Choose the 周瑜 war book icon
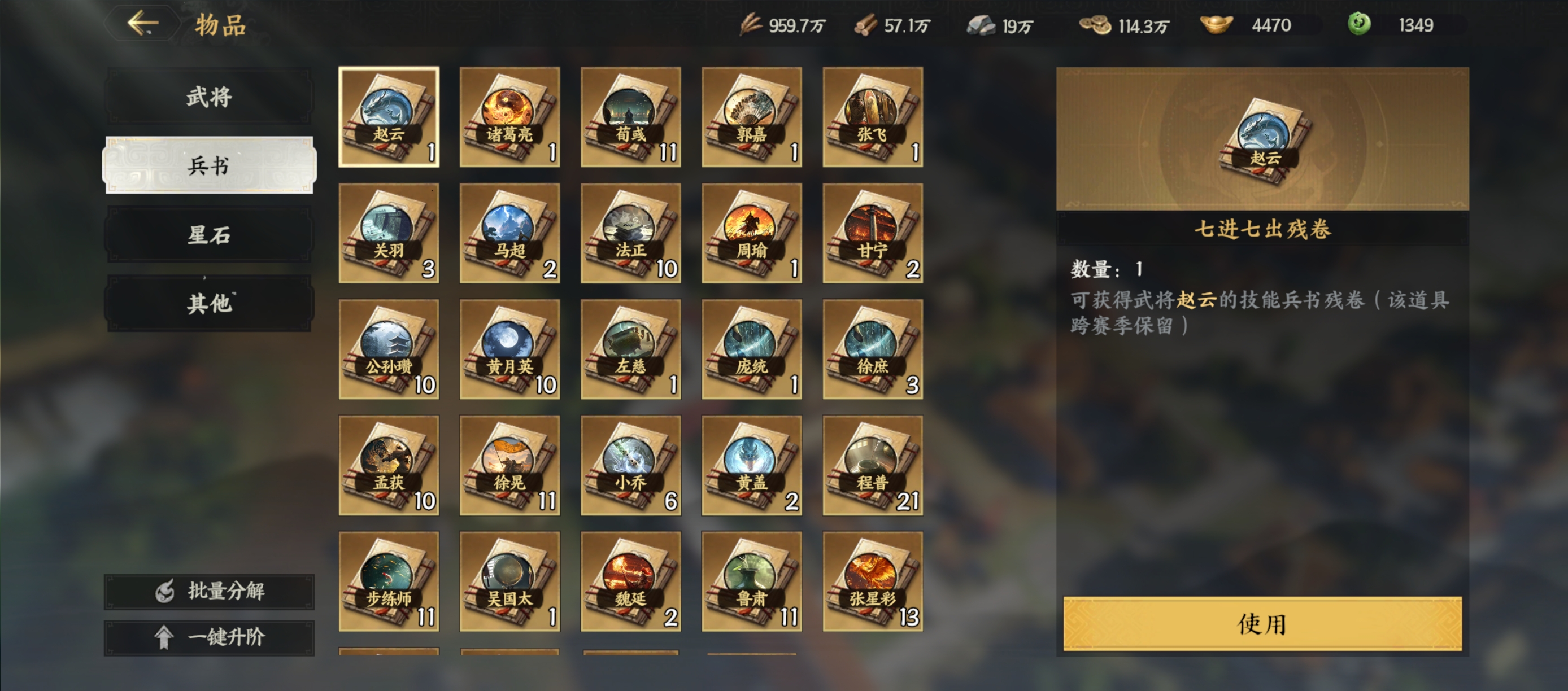This screenshot has width=1568, height=691. pos(752,233)
